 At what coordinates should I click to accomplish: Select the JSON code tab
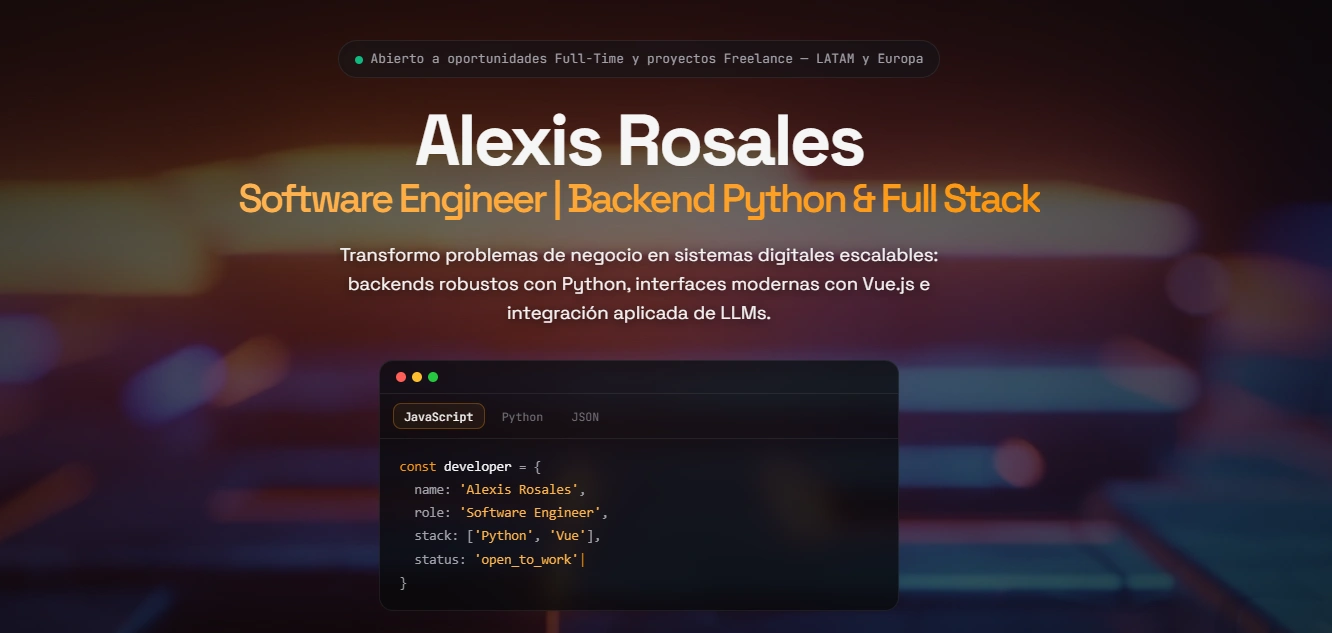pos(585,416)
